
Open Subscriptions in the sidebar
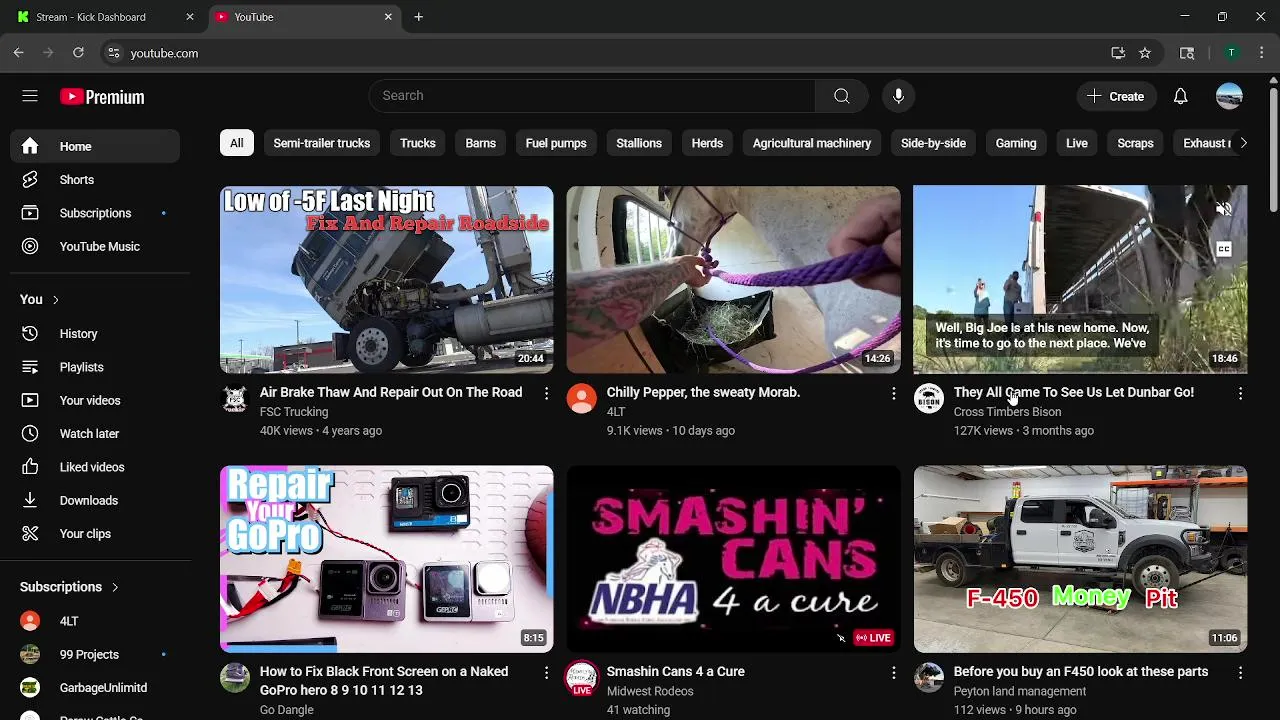(x=95, y=213)
